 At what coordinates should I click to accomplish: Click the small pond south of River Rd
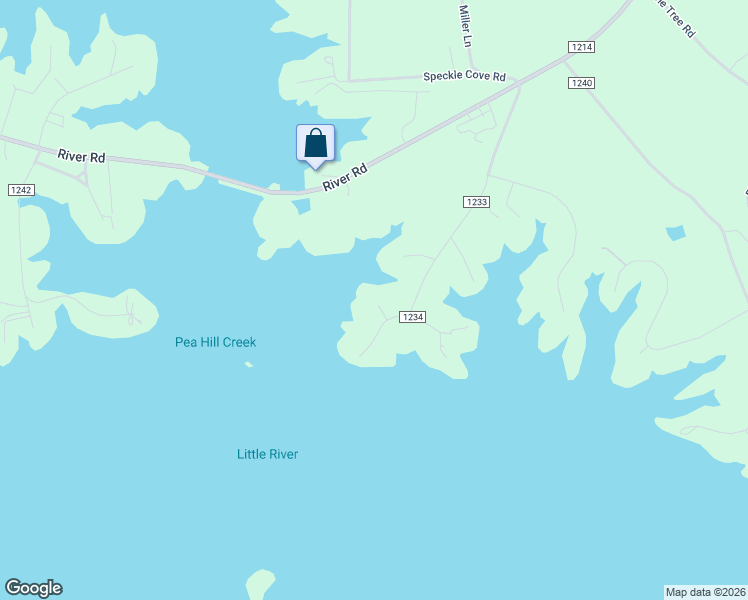tap(301, 207)
